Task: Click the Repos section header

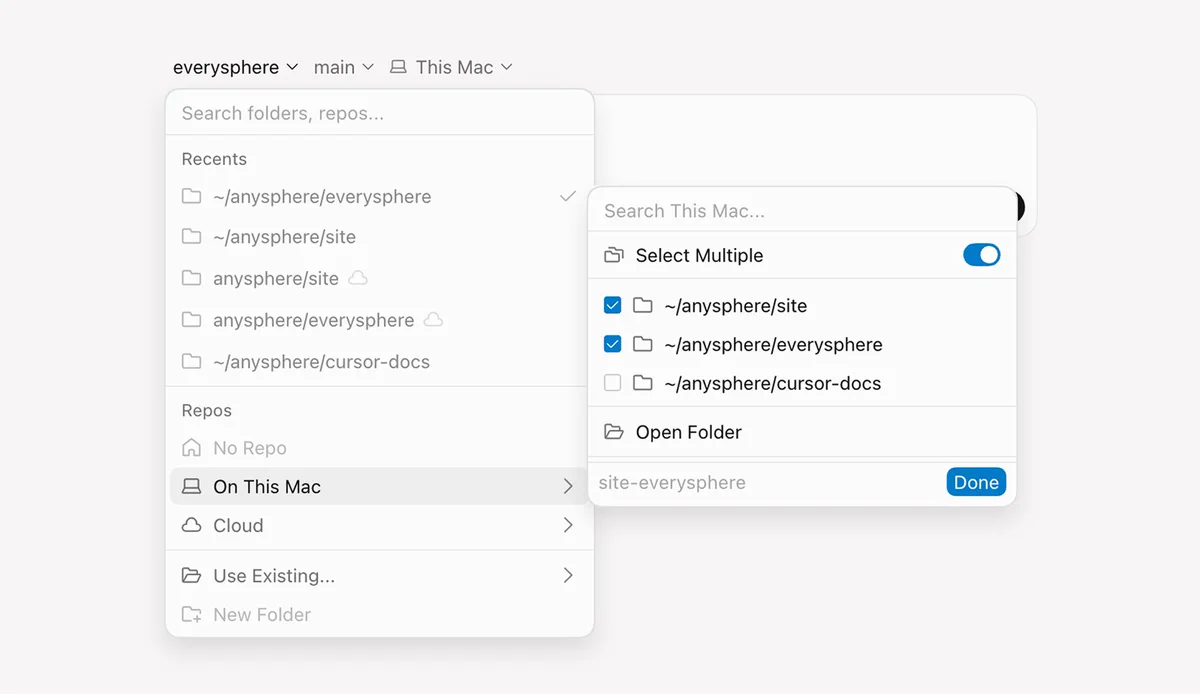Action: click(206, 411)
